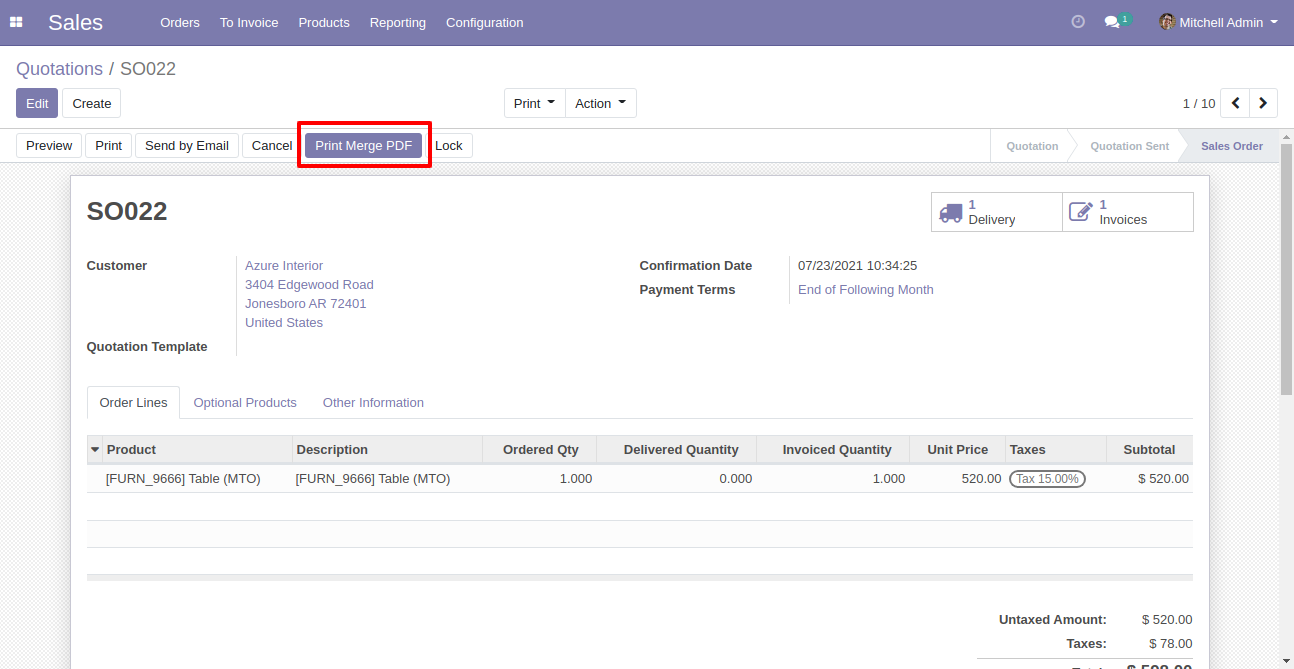Screen dimensions: 1294x669
Task: Open Azure Interior customer link
Action: click(284, 266)
